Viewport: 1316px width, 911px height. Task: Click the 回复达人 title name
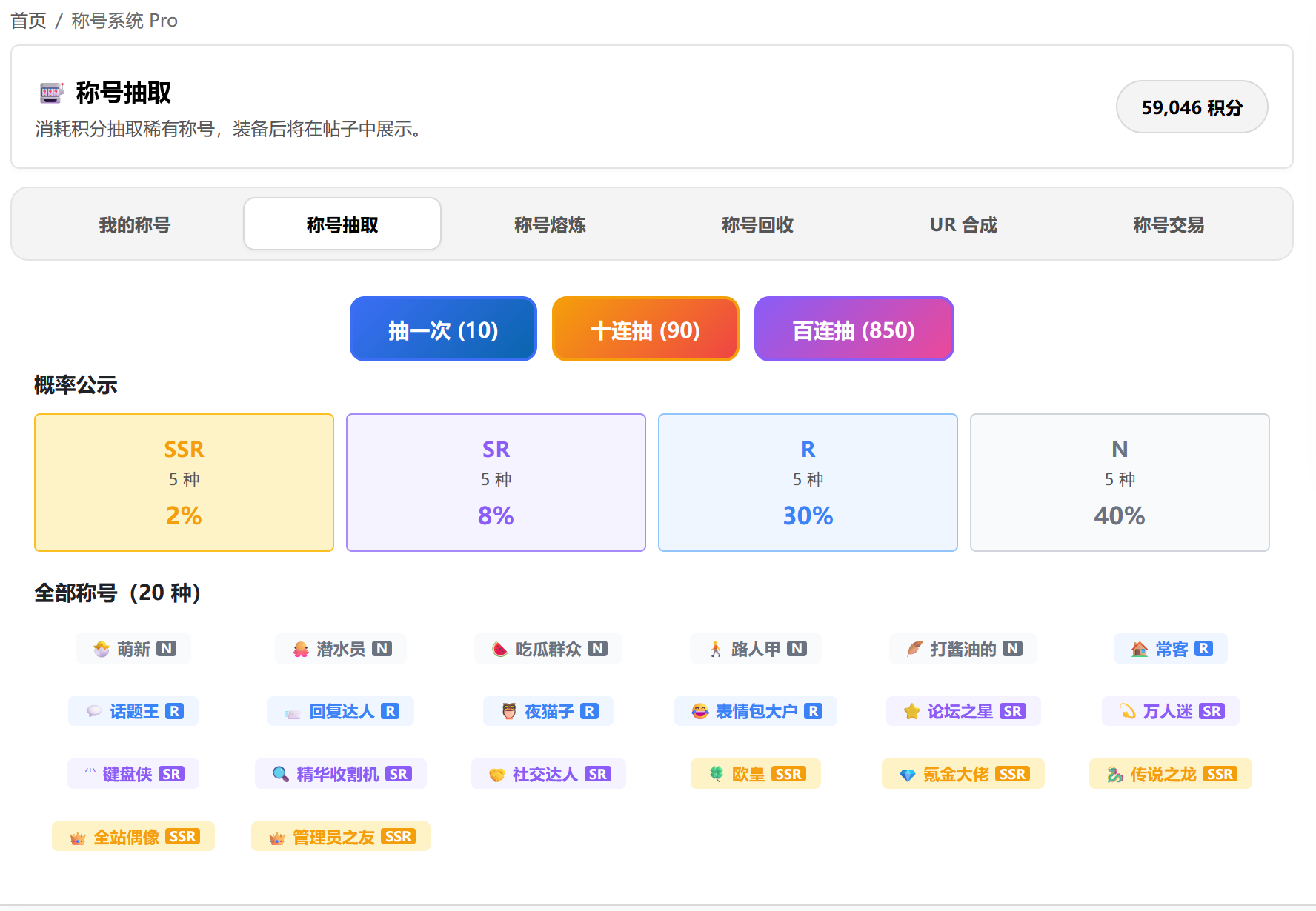tap(342, 712)
